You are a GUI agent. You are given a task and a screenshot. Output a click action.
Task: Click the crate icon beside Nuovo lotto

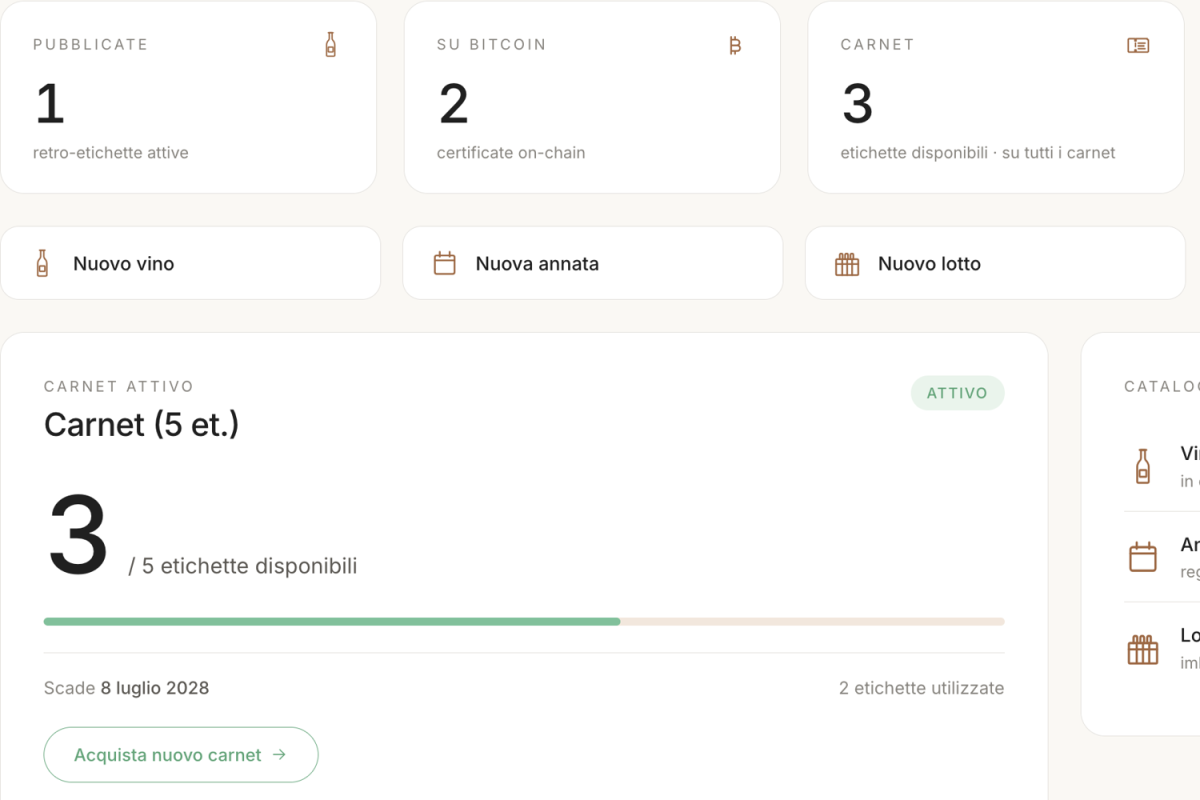coord(847,264)
